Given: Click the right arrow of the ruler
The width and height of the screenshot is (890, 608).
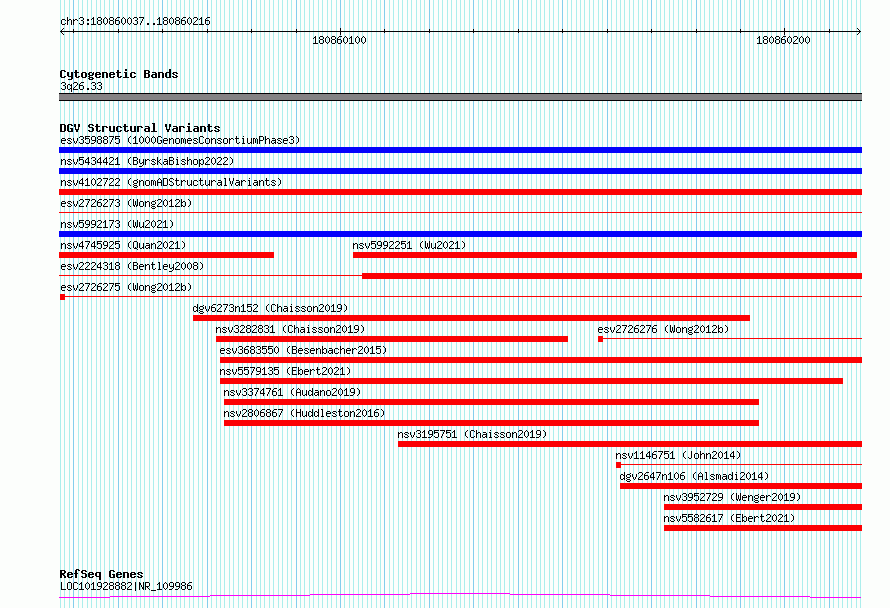Looking at the screenshot, I should click(x=858, y=32).
